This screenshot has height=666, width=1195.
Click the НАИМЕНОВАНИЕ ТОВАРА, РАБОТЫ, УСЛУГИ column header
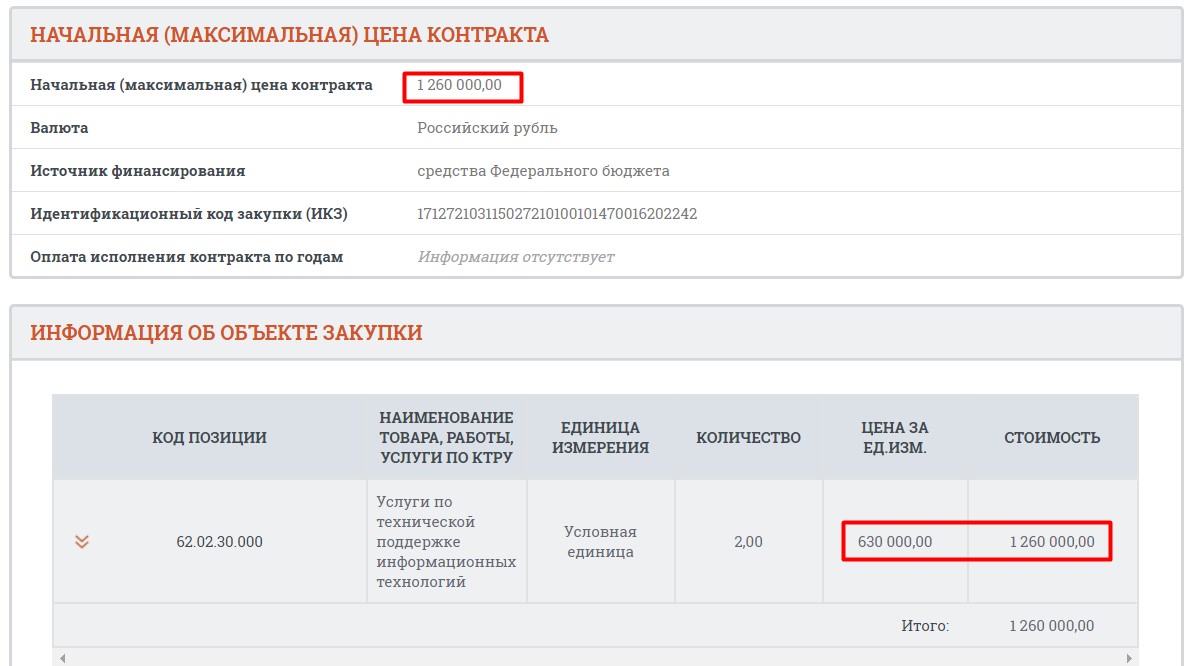(x=446, y=437)
